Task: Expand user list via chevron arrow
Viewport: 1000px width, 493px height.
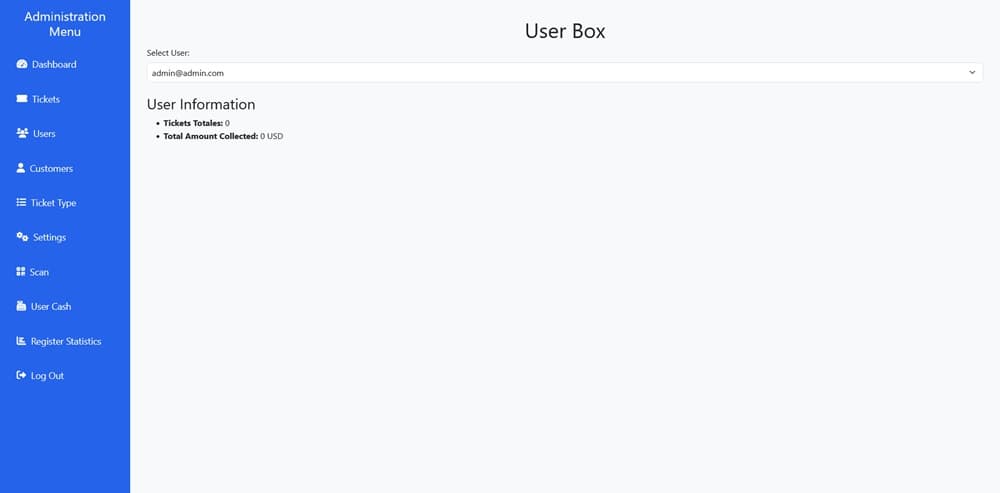Action: coord(972,73)
